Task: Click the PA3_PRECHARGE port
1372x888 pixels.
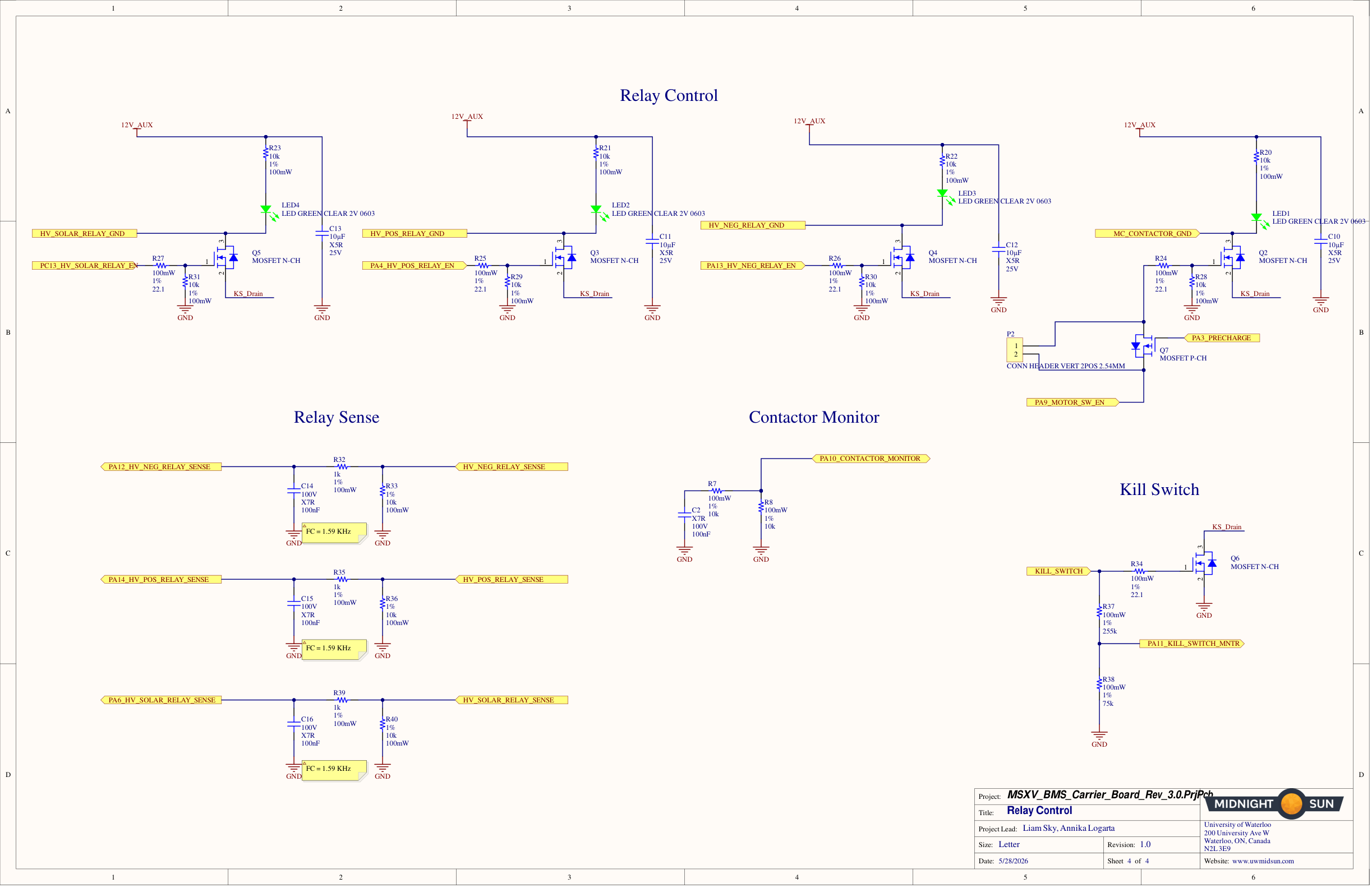Action: coord(1222,337)
